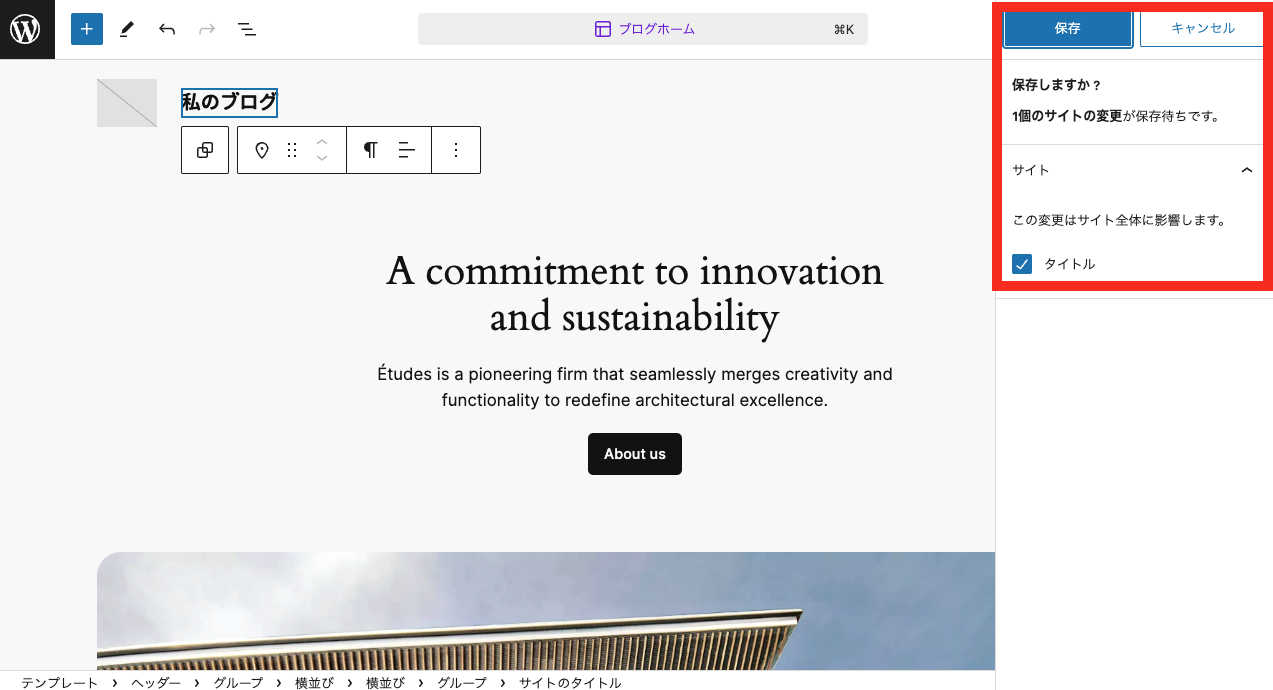The image size is (1273, 690).
Task: Select サイトのタイトル in the breadcrumb
Action: point(570,683)
